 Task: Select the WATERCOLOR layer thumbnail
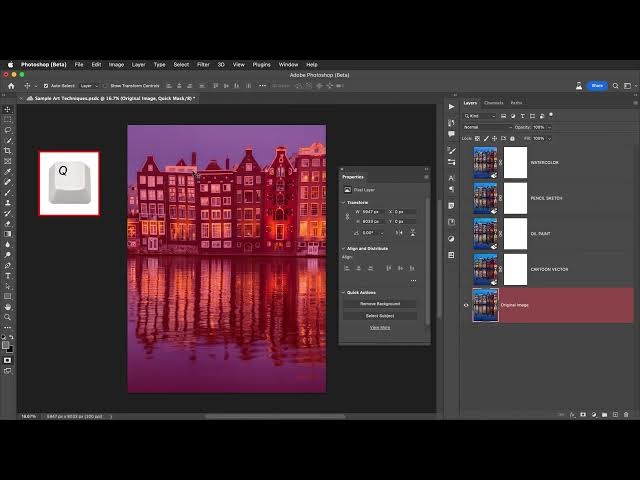(485, 162)
